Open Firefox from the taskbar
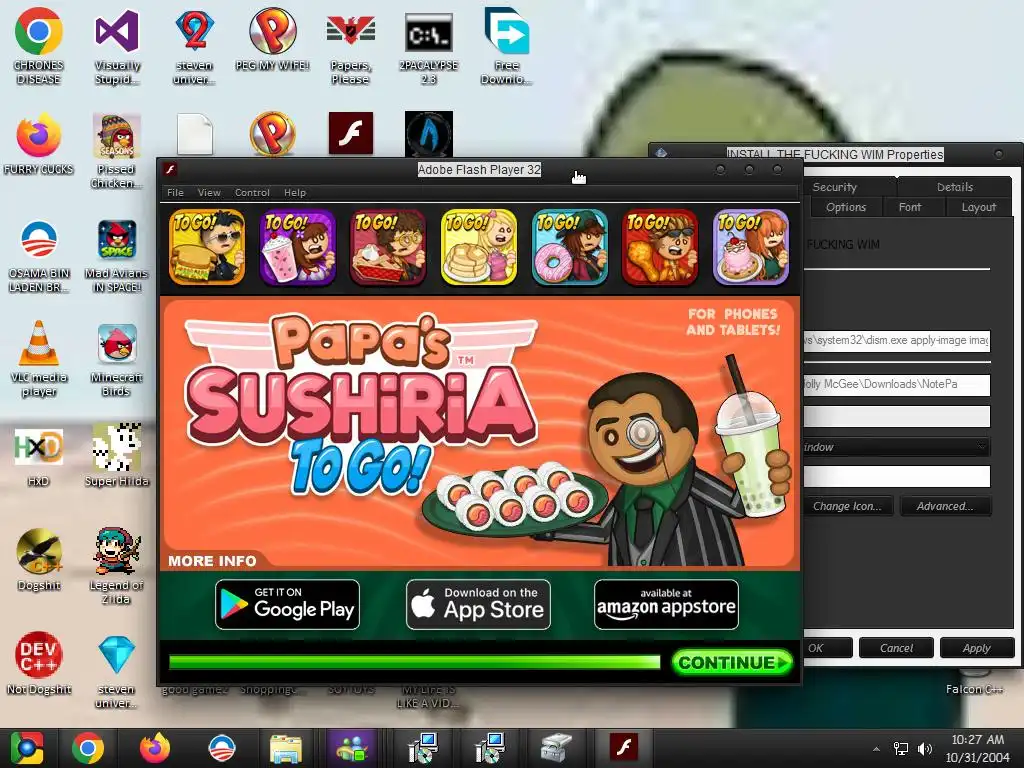The height and width of the screenshot is (768, 1024). click(155, 748)
